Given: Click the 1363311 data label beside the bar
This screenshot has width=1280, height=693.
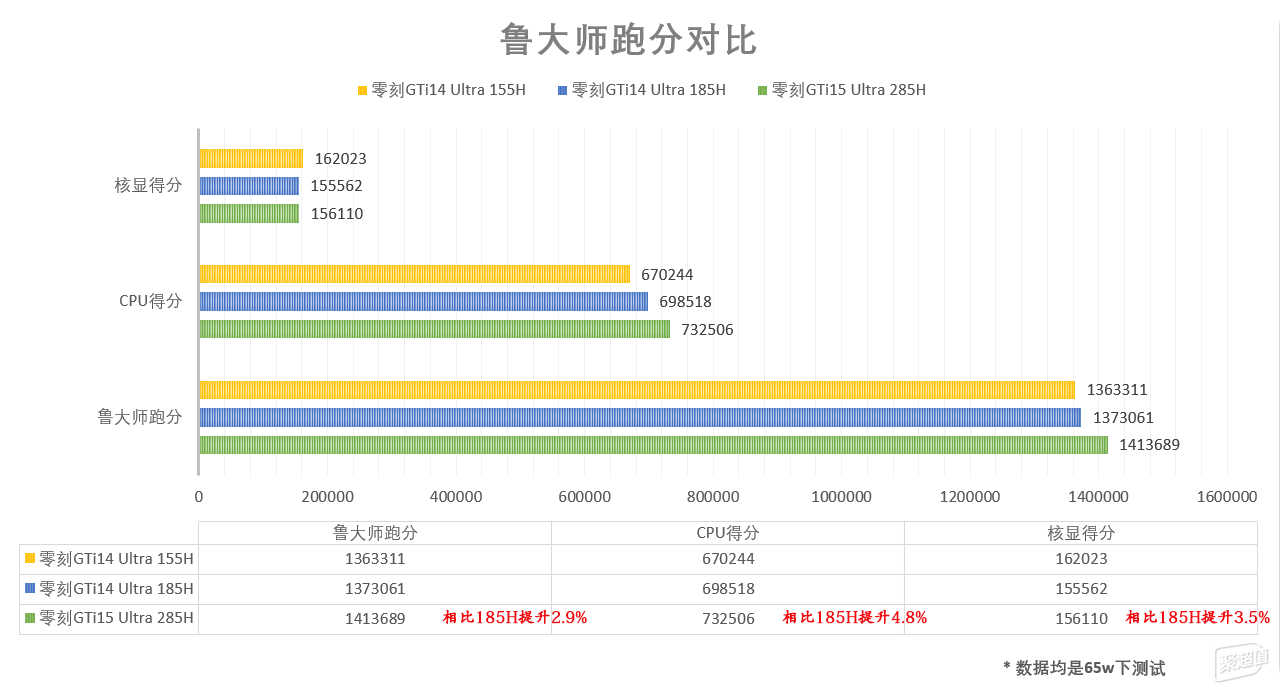Looking at the screenshot, I should (x=1117, y=390).
